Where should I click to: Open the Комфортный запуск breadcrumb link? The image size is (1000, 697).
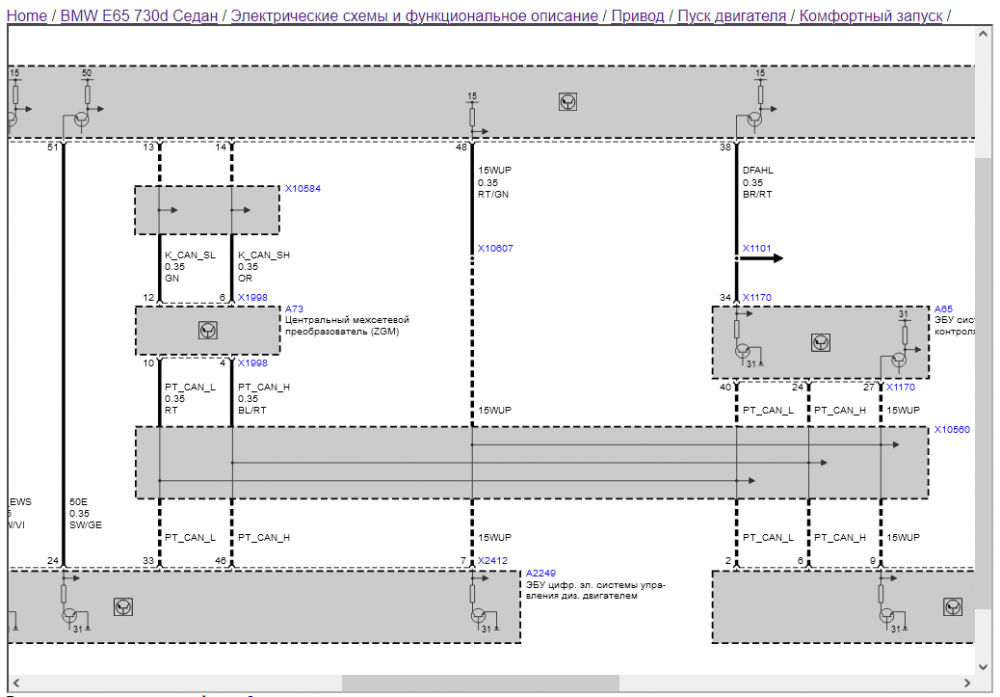pyautogui.click(x=871, y=16)
